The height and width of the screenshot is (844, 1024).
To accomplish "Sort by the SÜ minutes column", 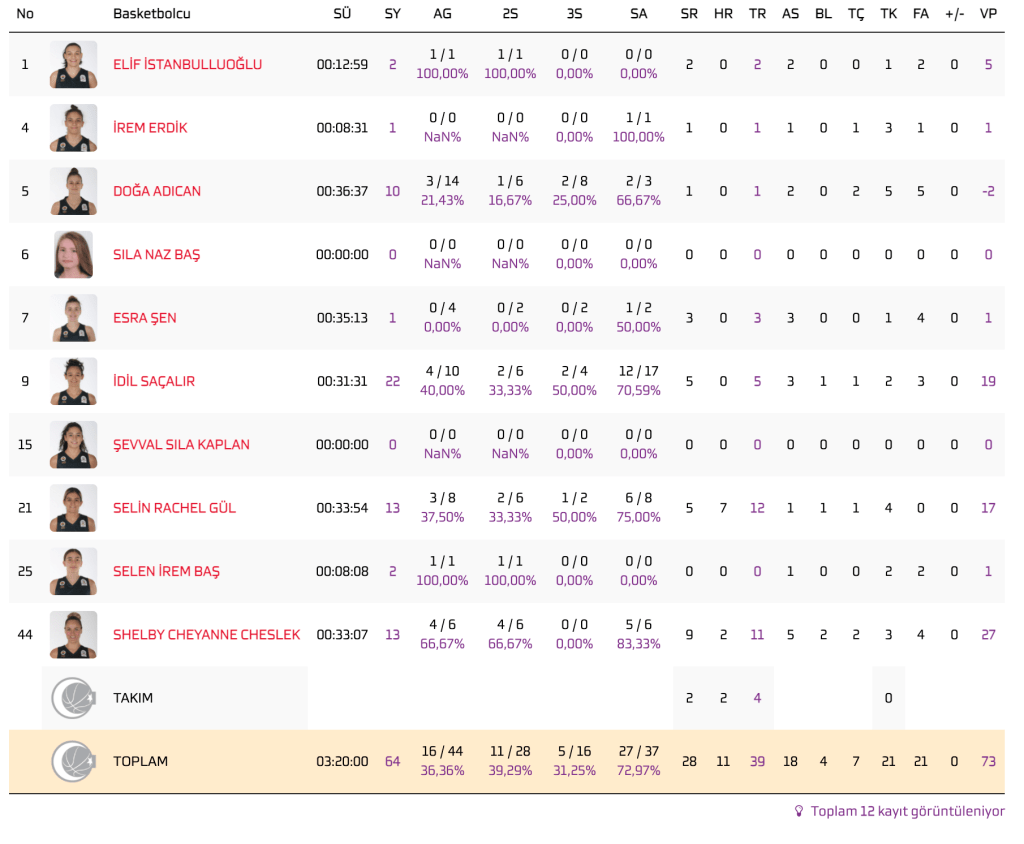I will (342, 14).
